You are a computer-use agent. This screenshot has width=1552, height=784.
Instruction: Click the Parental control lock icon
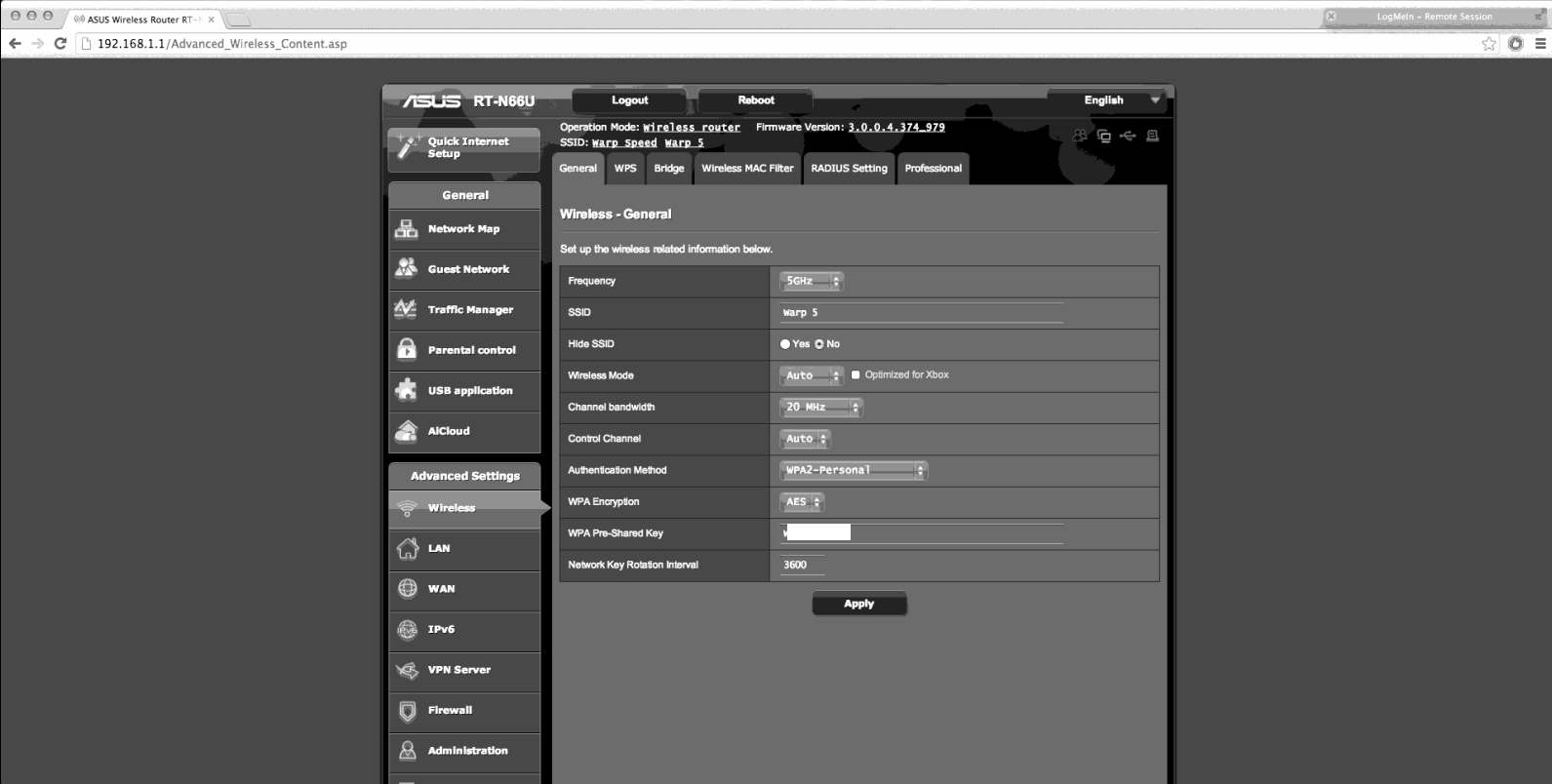point(407,349)
